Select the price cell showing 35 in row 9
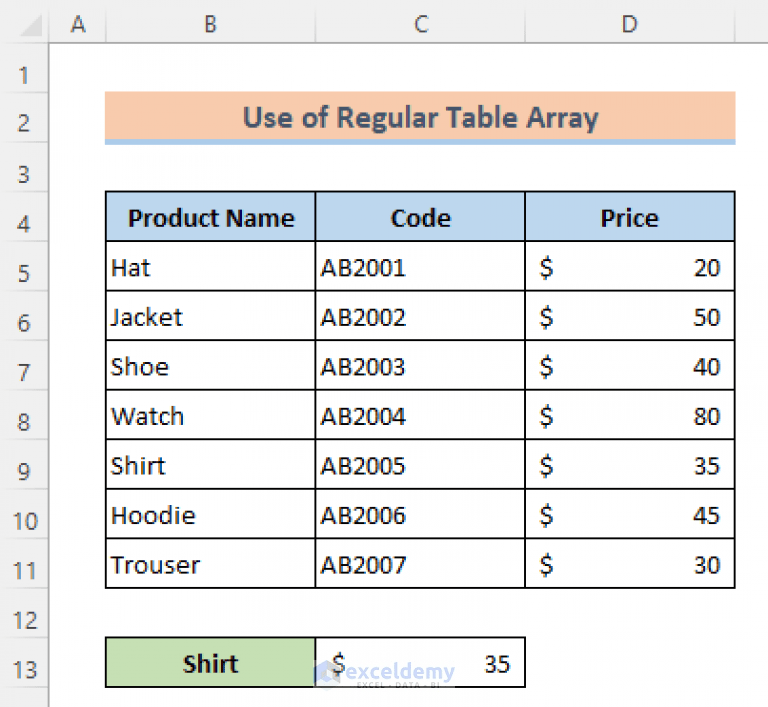Viewport: 768px width, 707px height. pyautogui.click(x=630, y=464)
